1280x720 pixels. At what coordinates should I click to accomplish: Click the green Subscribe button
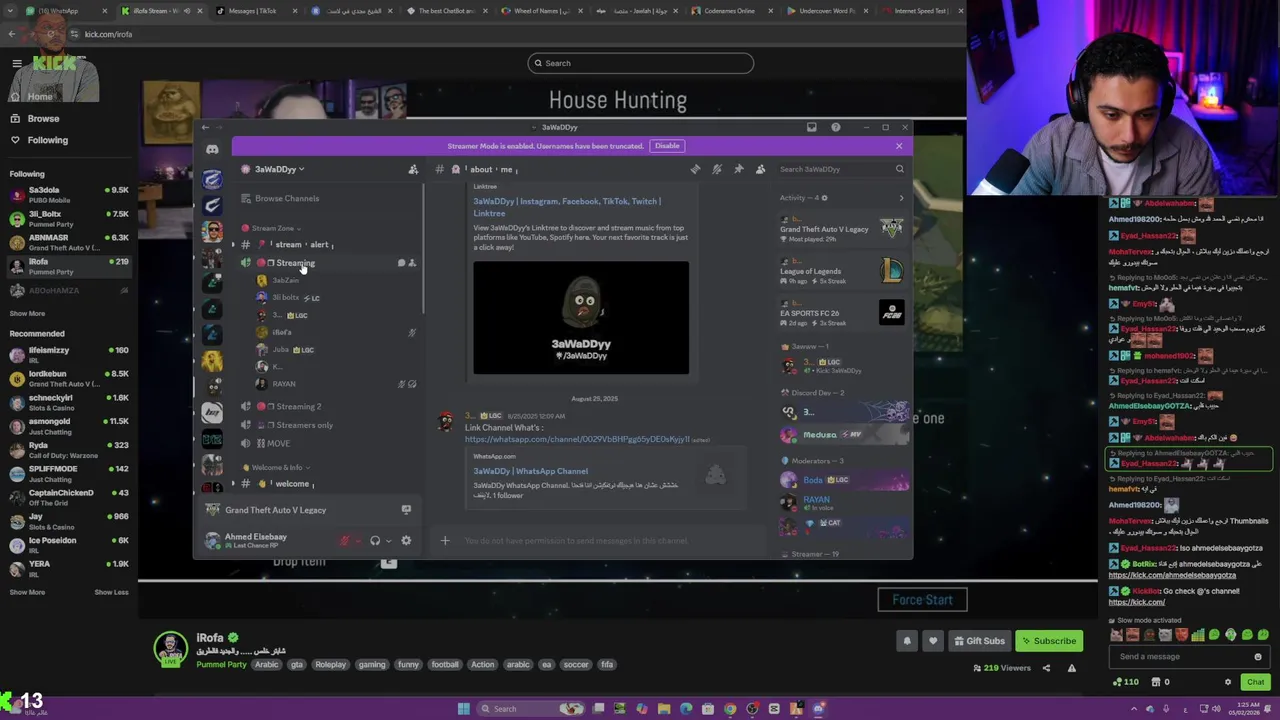tap(1048, 641)
